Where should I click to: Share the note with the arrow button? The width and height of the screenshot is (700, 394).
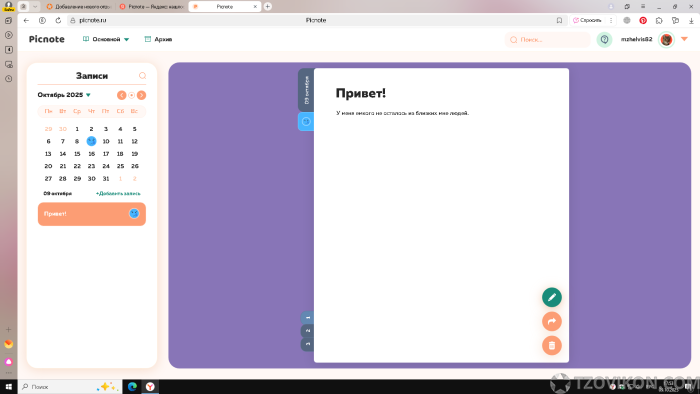tap(552, 321)
